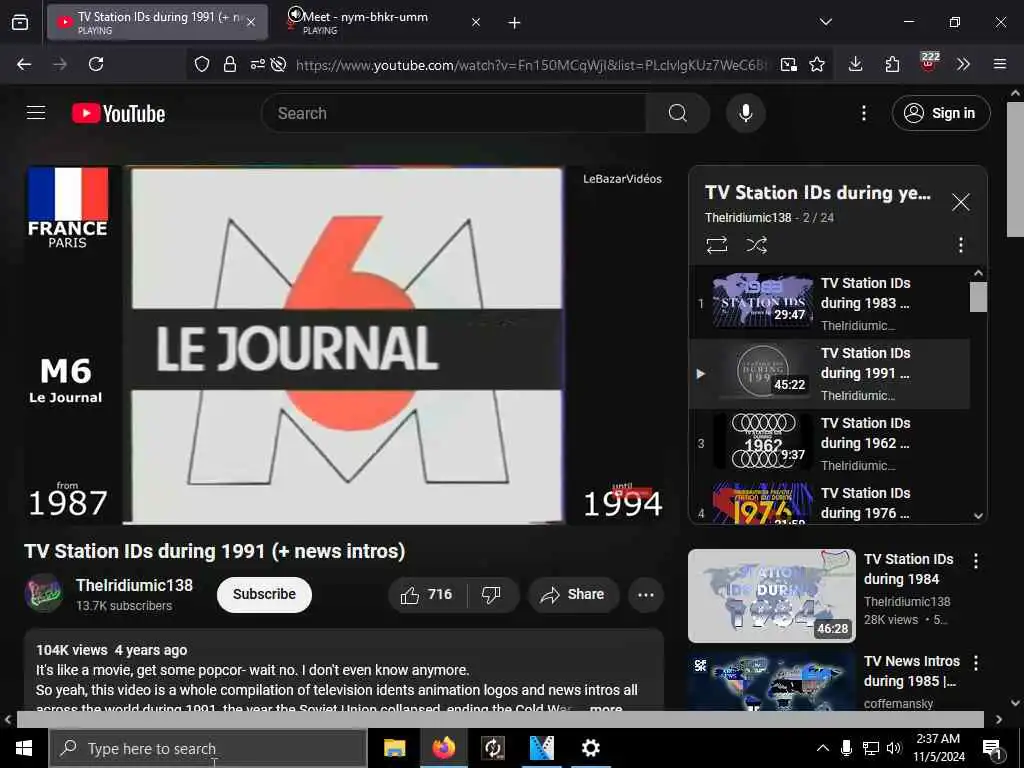Open picture-in-picture icon in address bar
The image size is (1024, 768).
coord(788,64)
